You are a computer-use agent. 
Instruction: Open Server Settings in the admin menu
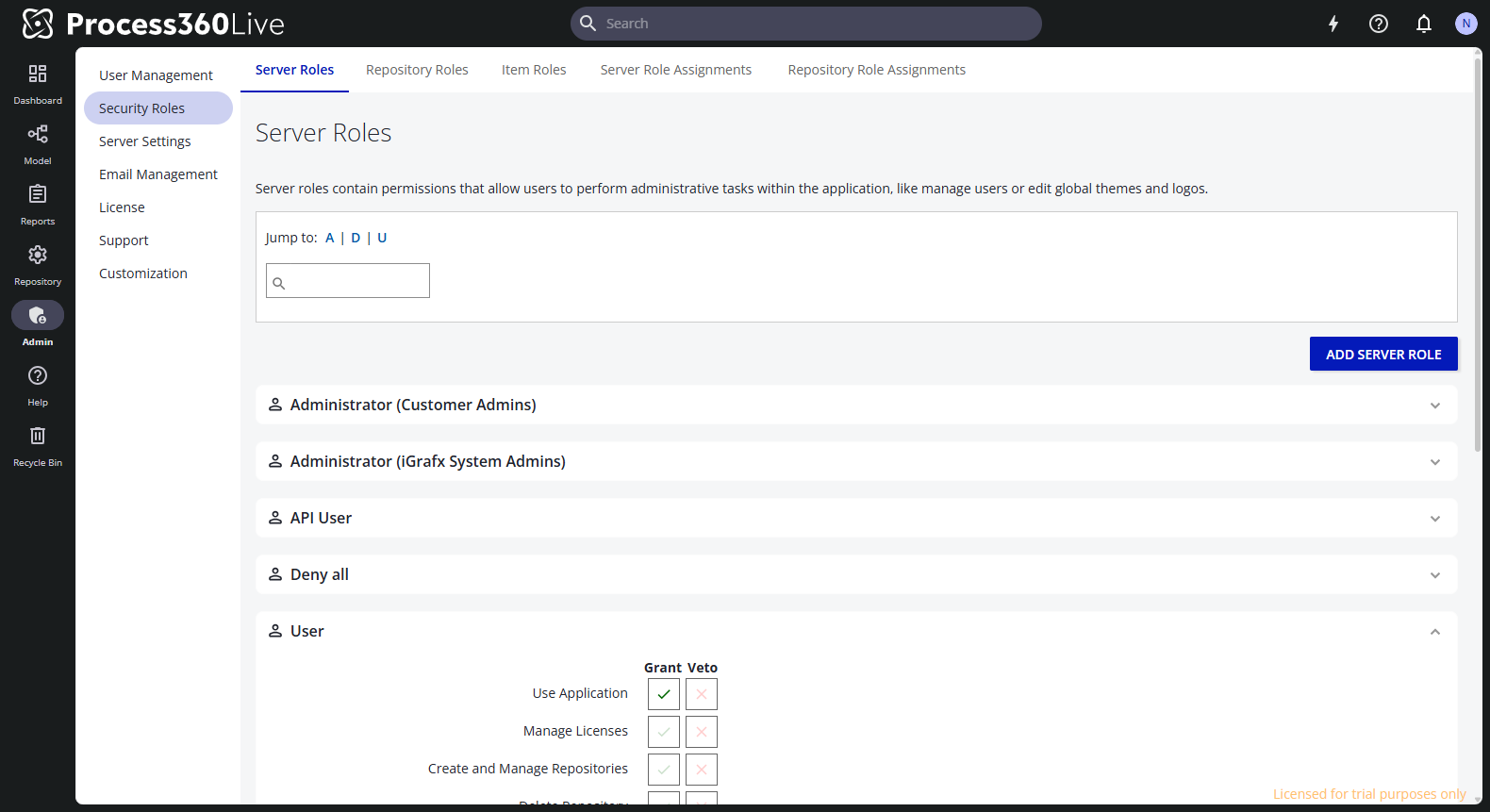tap(158, 141)
